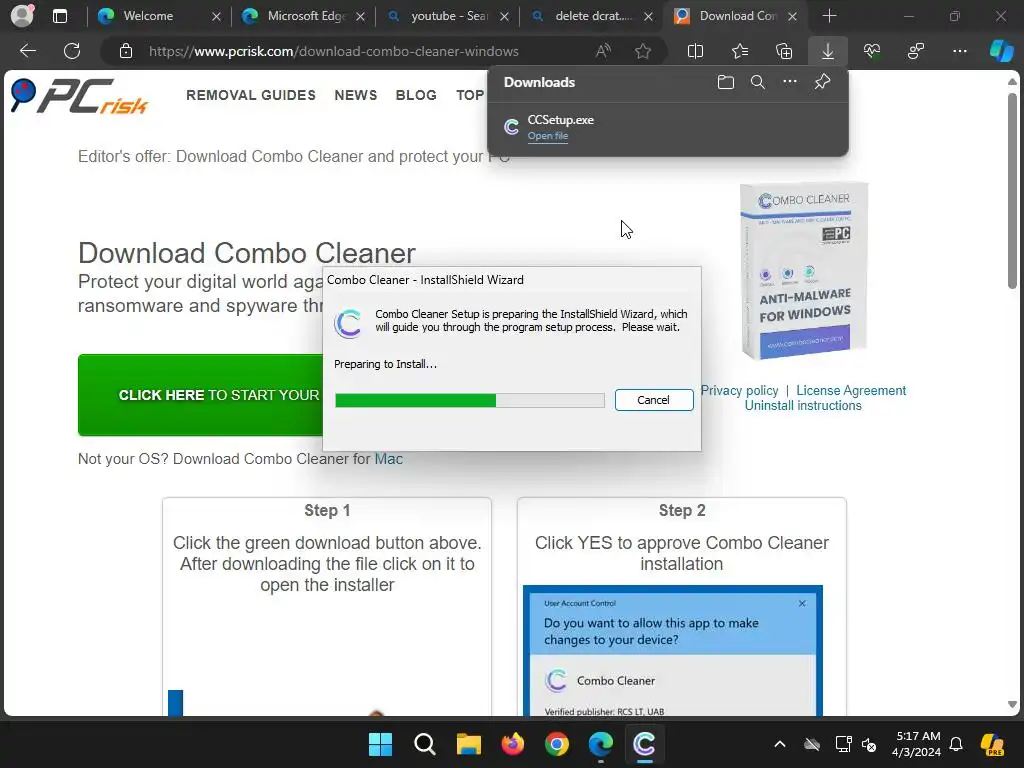View site information lock icon

[x=126, y=51]
